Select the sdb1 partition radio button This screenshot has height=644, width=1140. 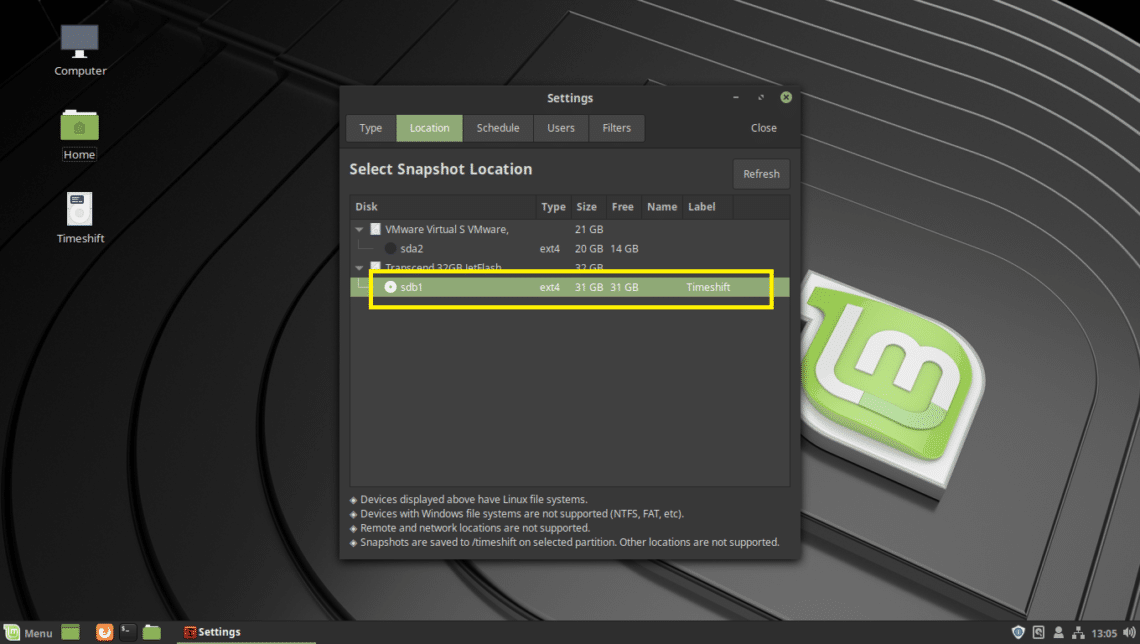[x=390, y=287]
